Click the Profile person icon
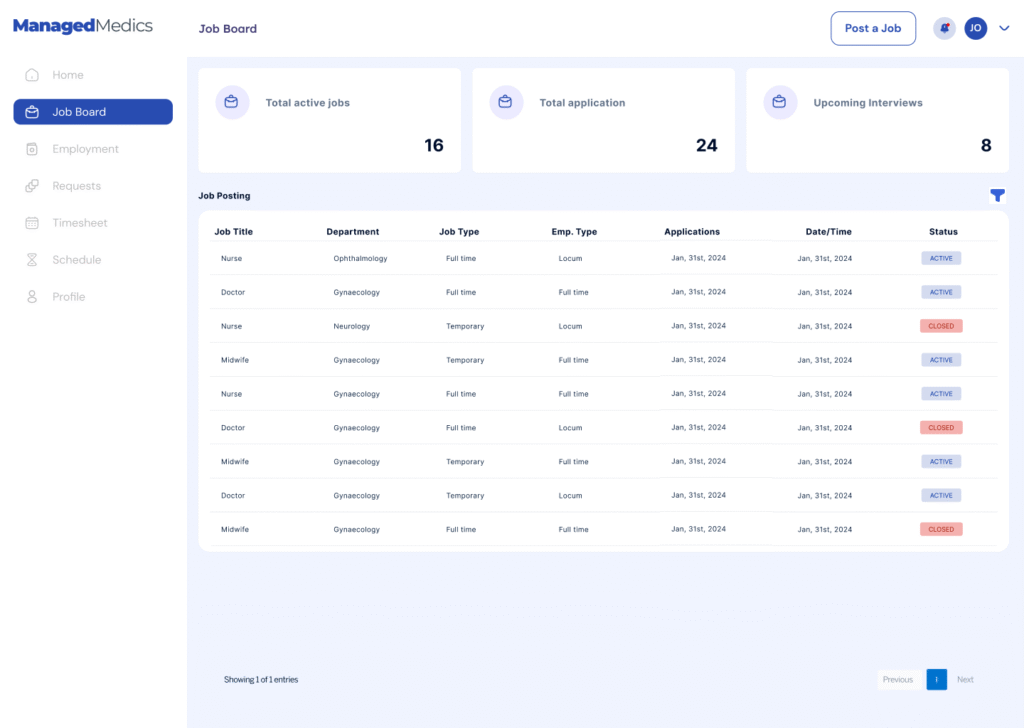 [32, 297]
